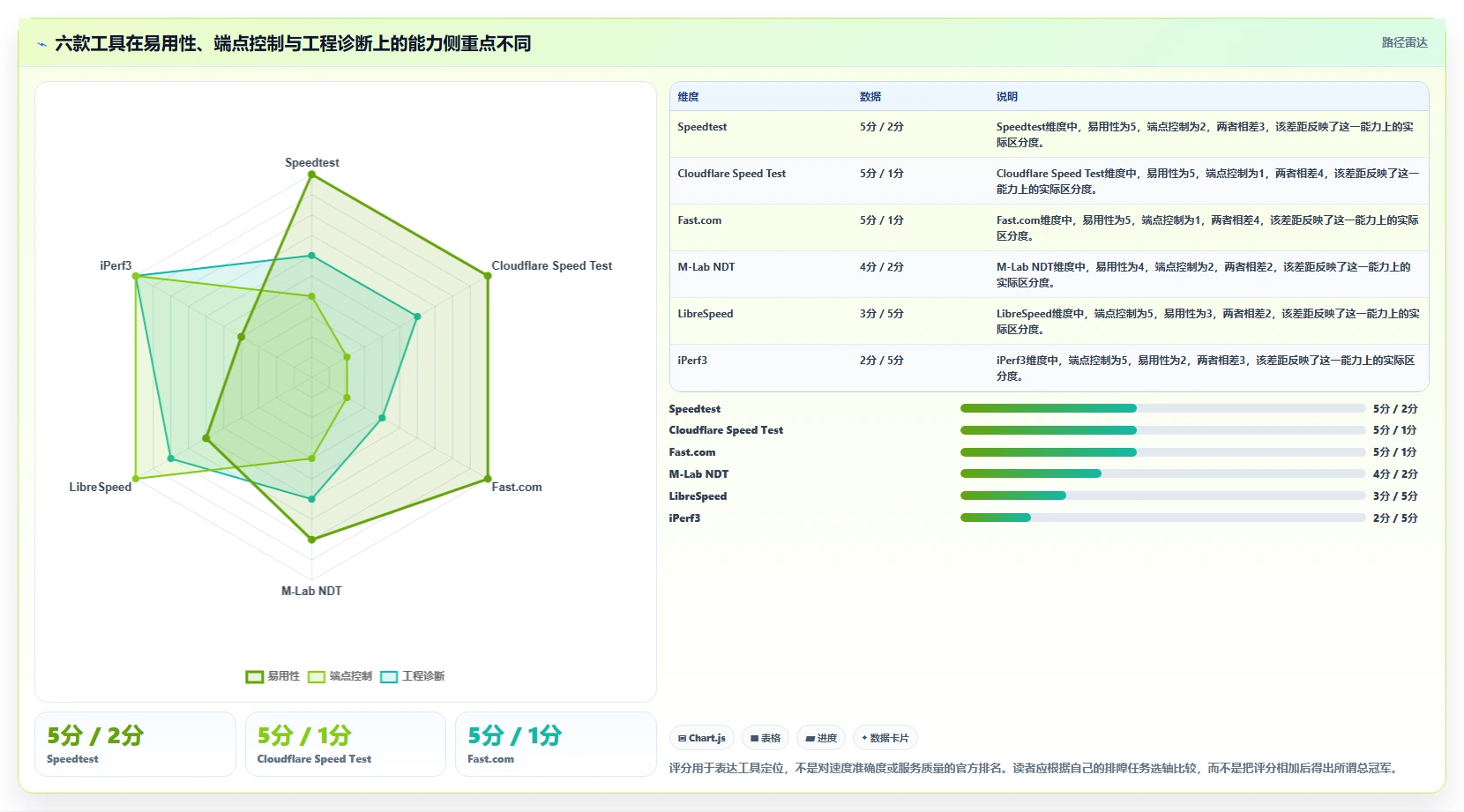
Task: Select the M-Lab NDT table row name
Action: 706,267
